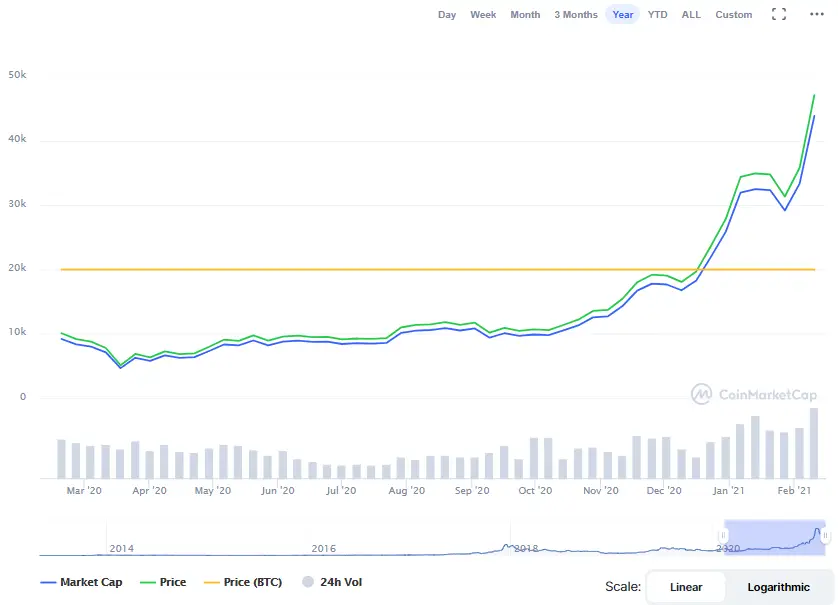Image resolution: width=838 pixels, height=605 pixels.
Task: Click the Jan '21 x-axis label
Action: [728, 490]
